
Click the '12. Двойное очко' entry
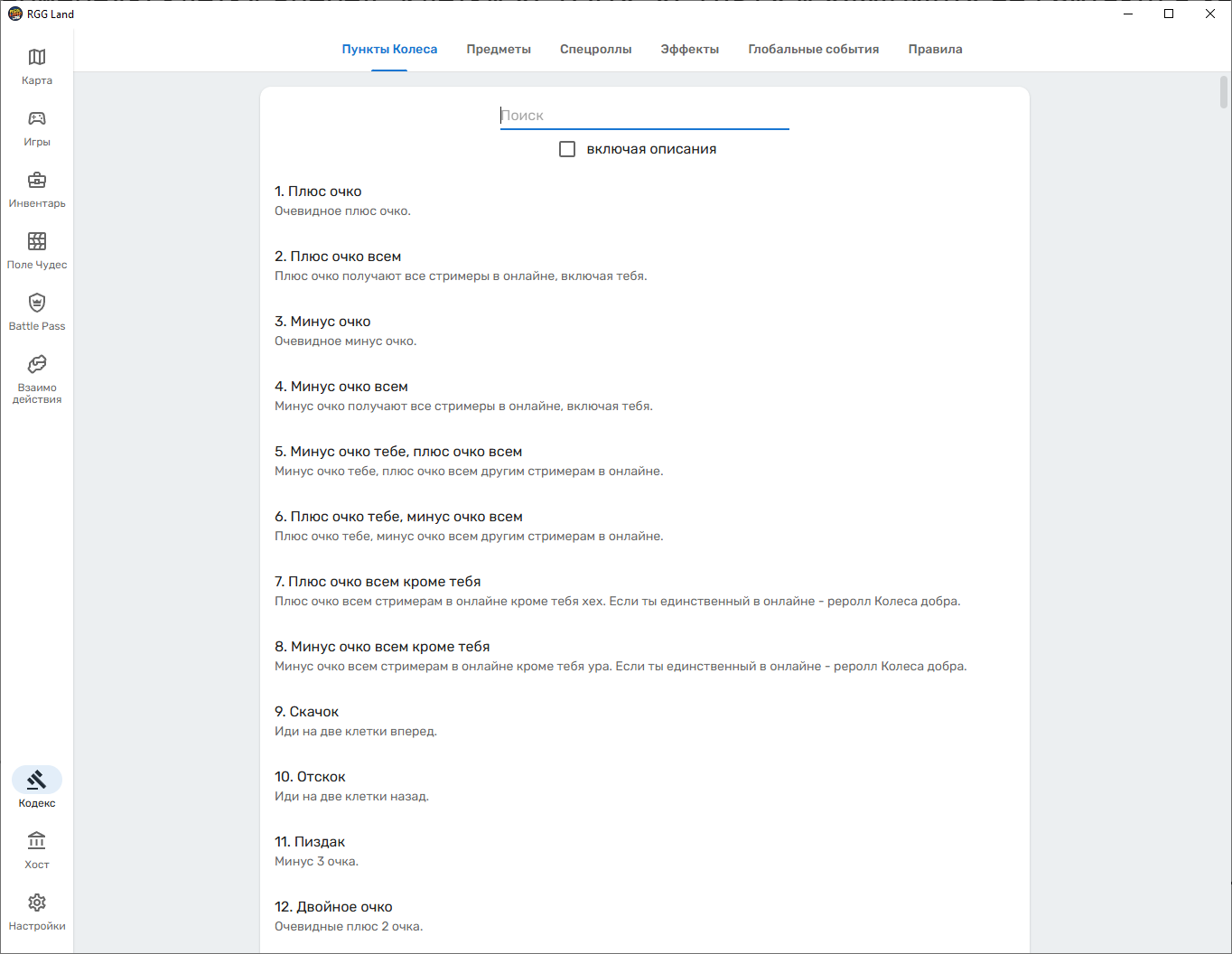point(333,907)
